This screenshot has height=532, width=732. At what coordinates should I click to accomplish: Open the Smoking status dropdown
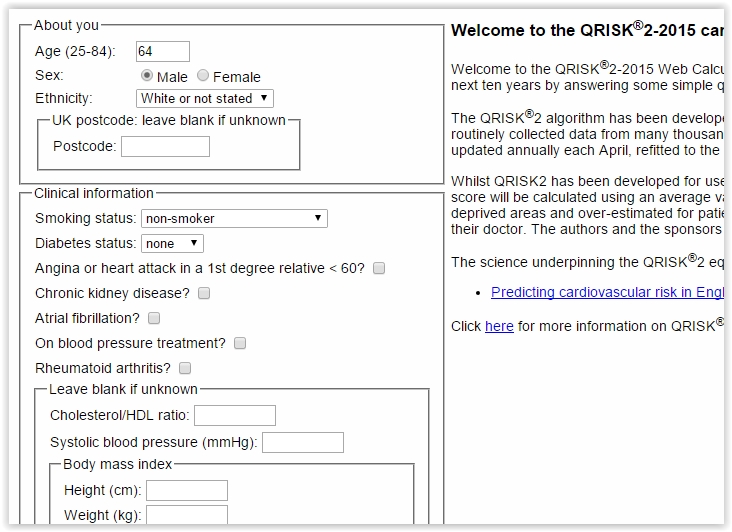coord(234,218)
